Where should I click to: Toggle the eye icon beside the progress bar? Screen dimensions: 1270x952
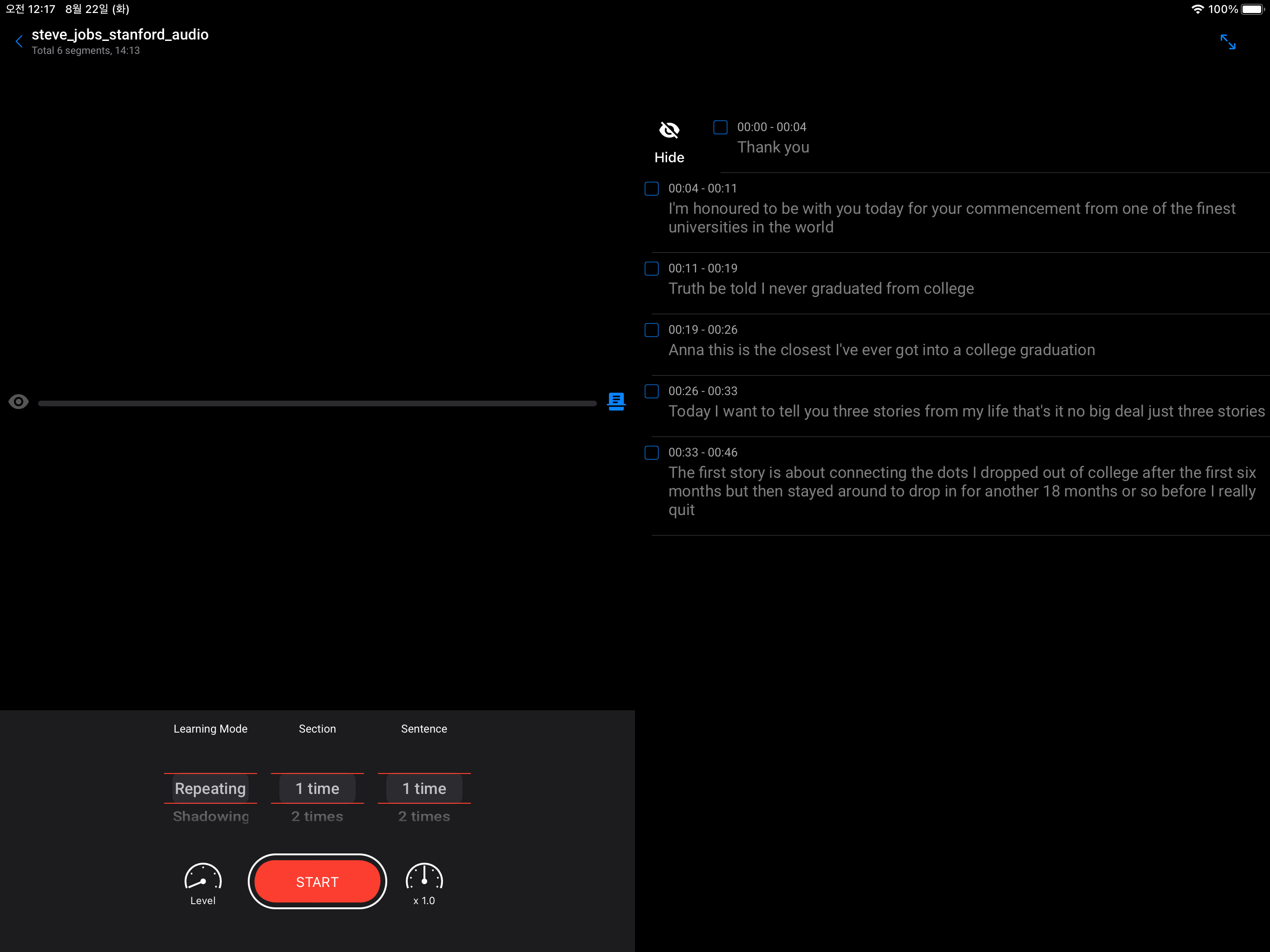point(19,402)
